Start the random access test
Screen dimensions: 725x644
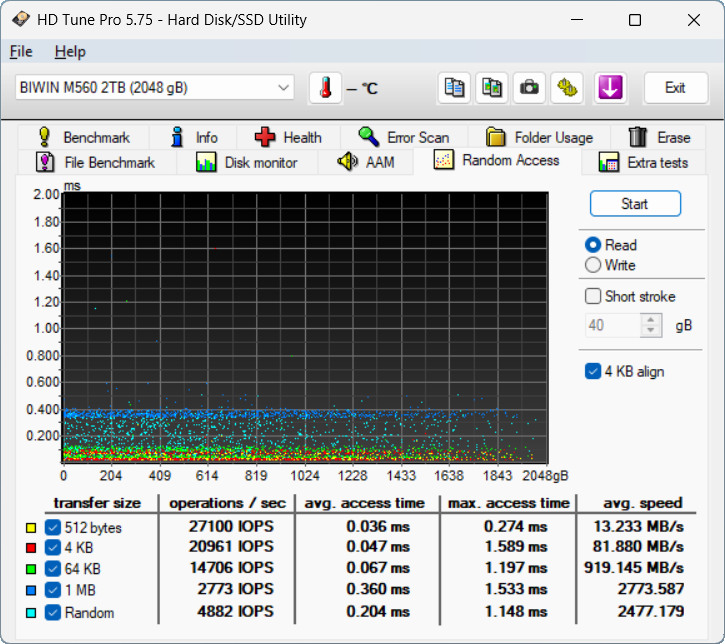635,203
